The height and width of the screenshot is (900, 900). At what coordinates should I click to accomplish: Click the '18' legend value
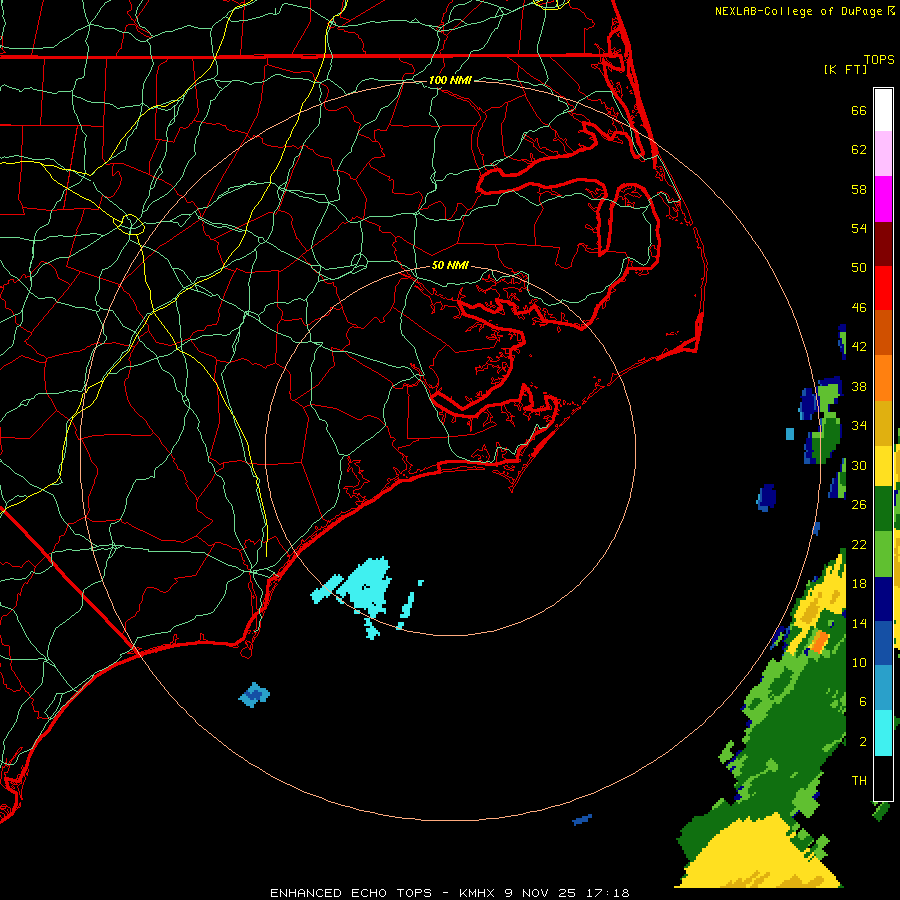click(x=859, y=584)
